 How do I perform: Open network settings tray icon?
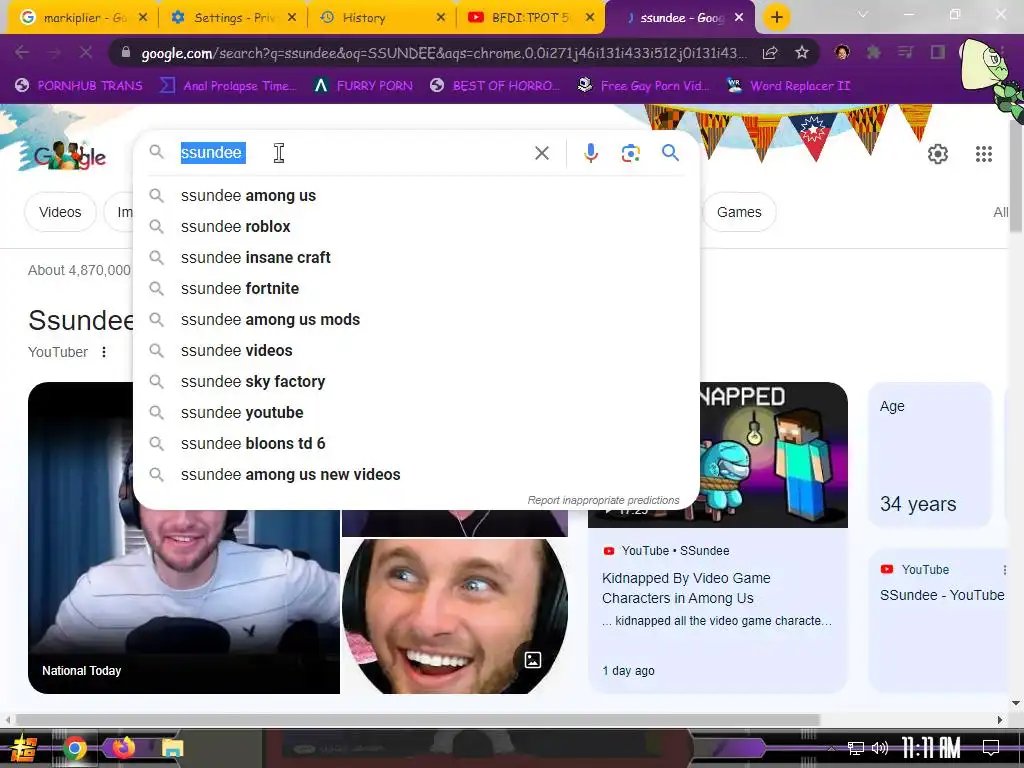855,748
